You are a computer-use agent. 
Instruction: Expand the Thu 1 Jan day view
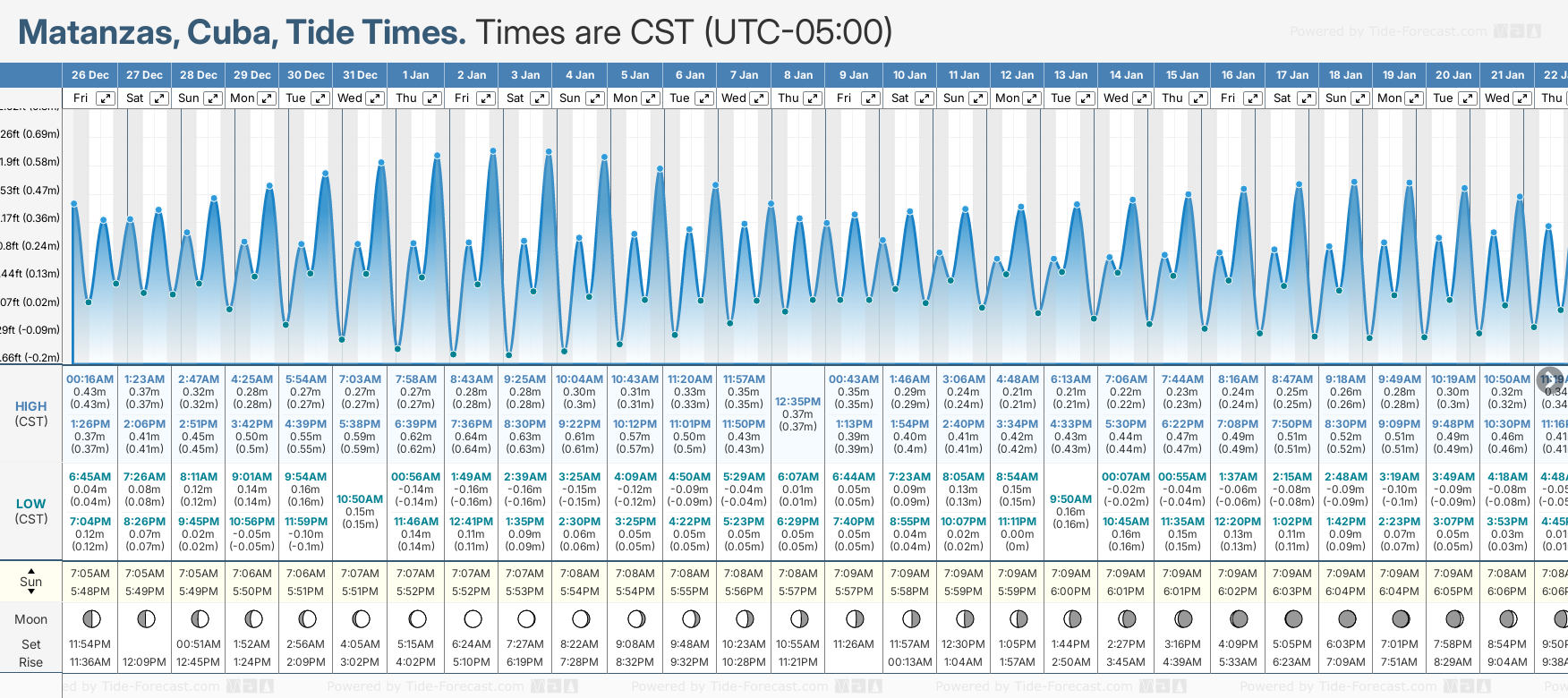pyautogui.click(x=432, y=98)
